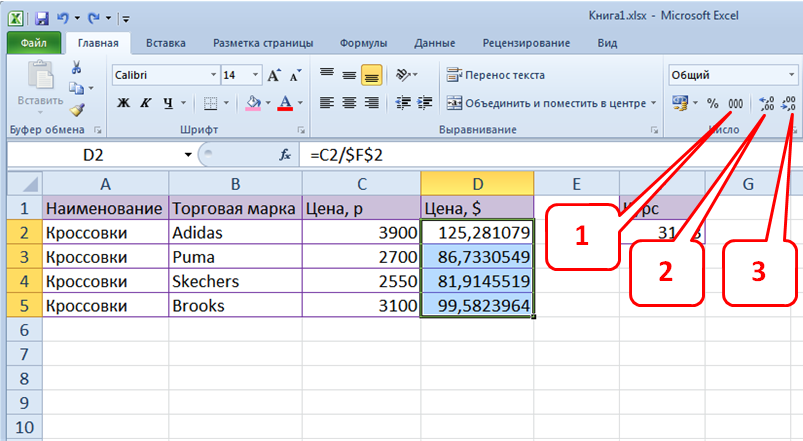Expand the Общий number format dropdown
This screenshot has height=441, width=803.
[791, 76]
